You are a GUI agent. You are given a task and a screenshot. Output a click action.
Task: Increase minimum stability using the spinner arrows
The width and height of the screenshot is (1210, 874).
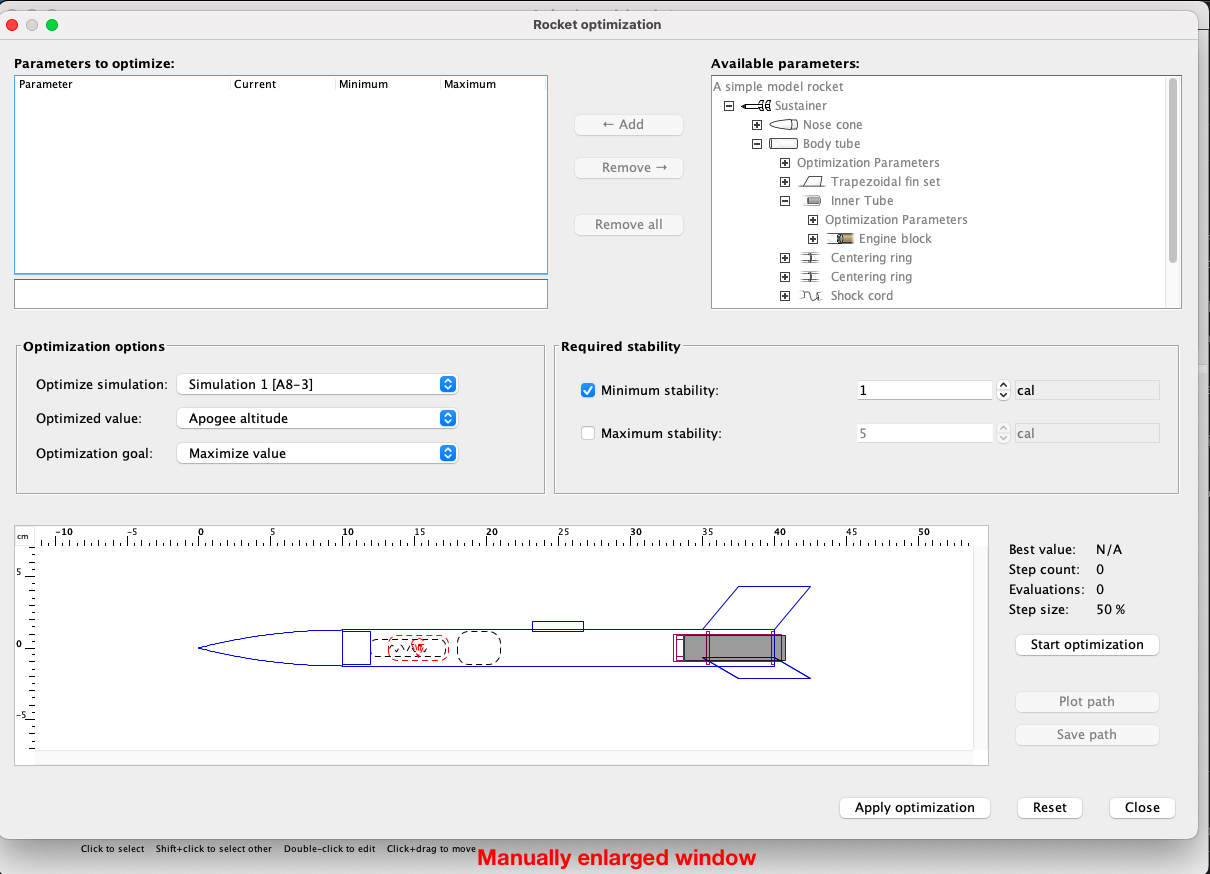(1003, 385)
